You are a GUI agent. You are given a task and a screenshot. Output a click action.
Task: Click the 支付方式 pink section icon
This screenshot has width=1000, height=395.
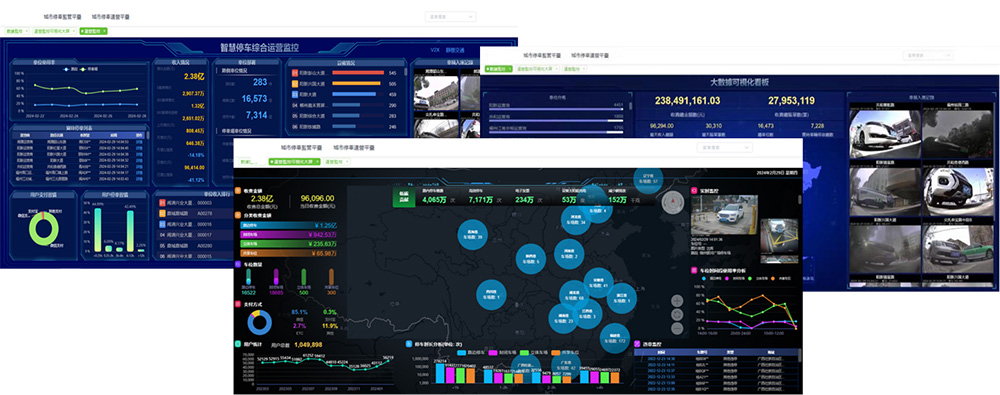tap(237, 304)
